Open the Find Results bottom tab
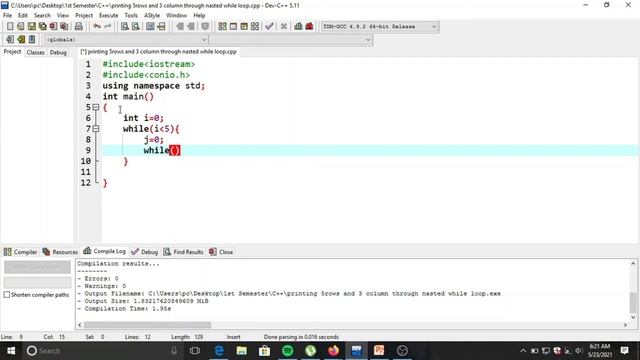Viewport: 640px width, 360px height. pyautogui.click(x=183, y=252)
